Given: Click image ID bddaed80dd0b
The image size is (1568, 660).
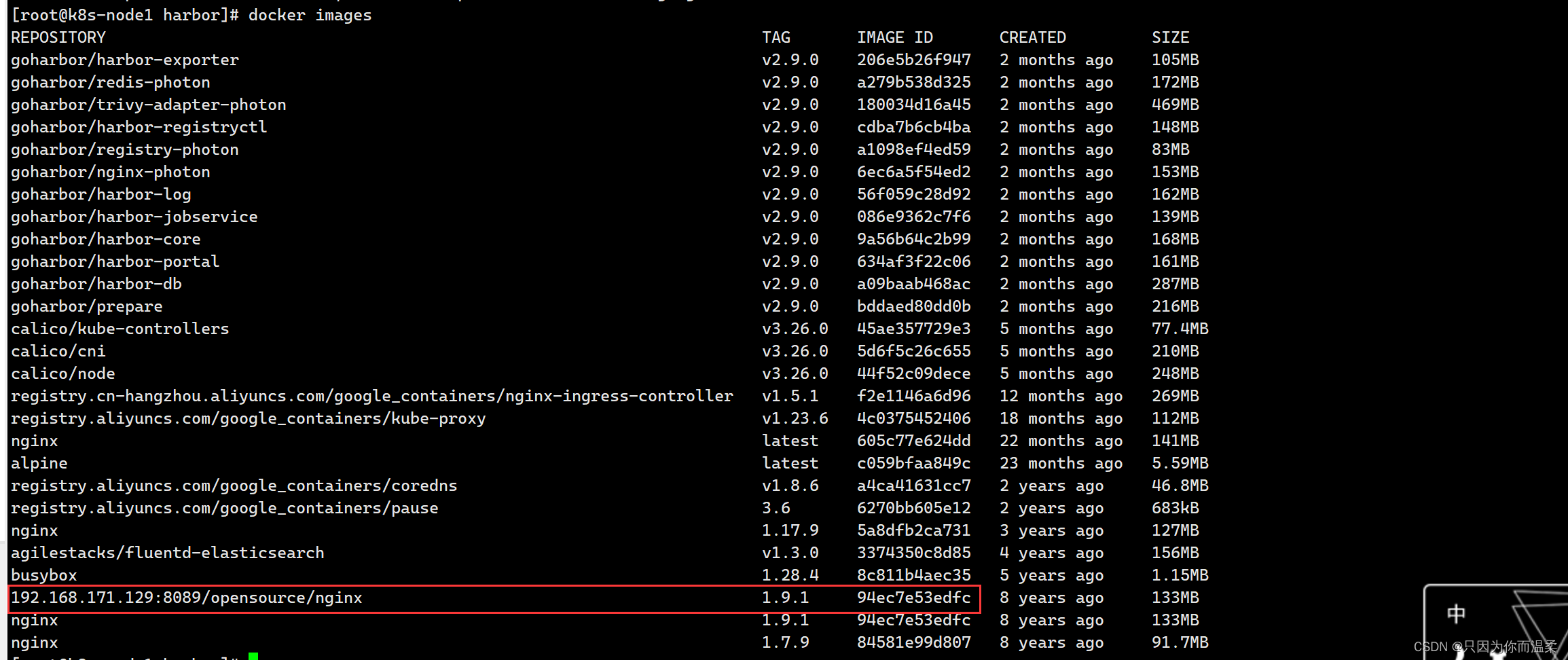Looking at the screenshot, I should coord(914,306).
